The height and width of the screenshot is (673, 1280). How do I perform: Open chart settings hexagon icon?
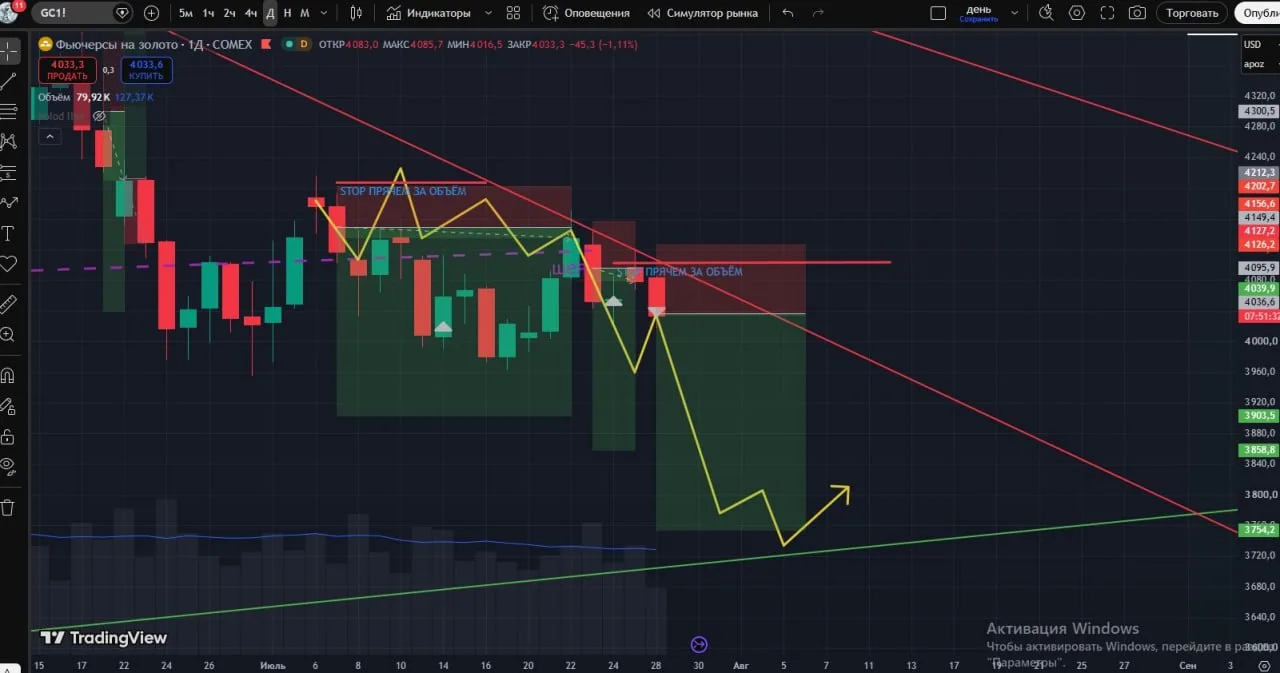coord(1077,13)
